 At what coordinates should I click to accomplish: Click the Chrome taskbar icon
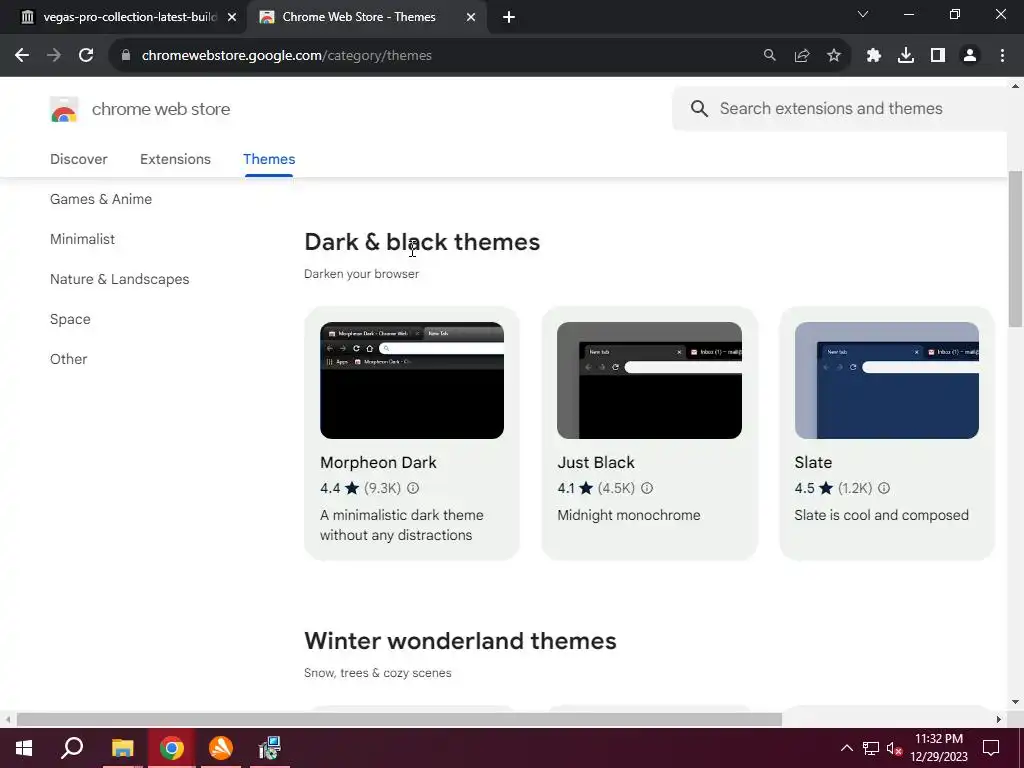tap(172, 748)
